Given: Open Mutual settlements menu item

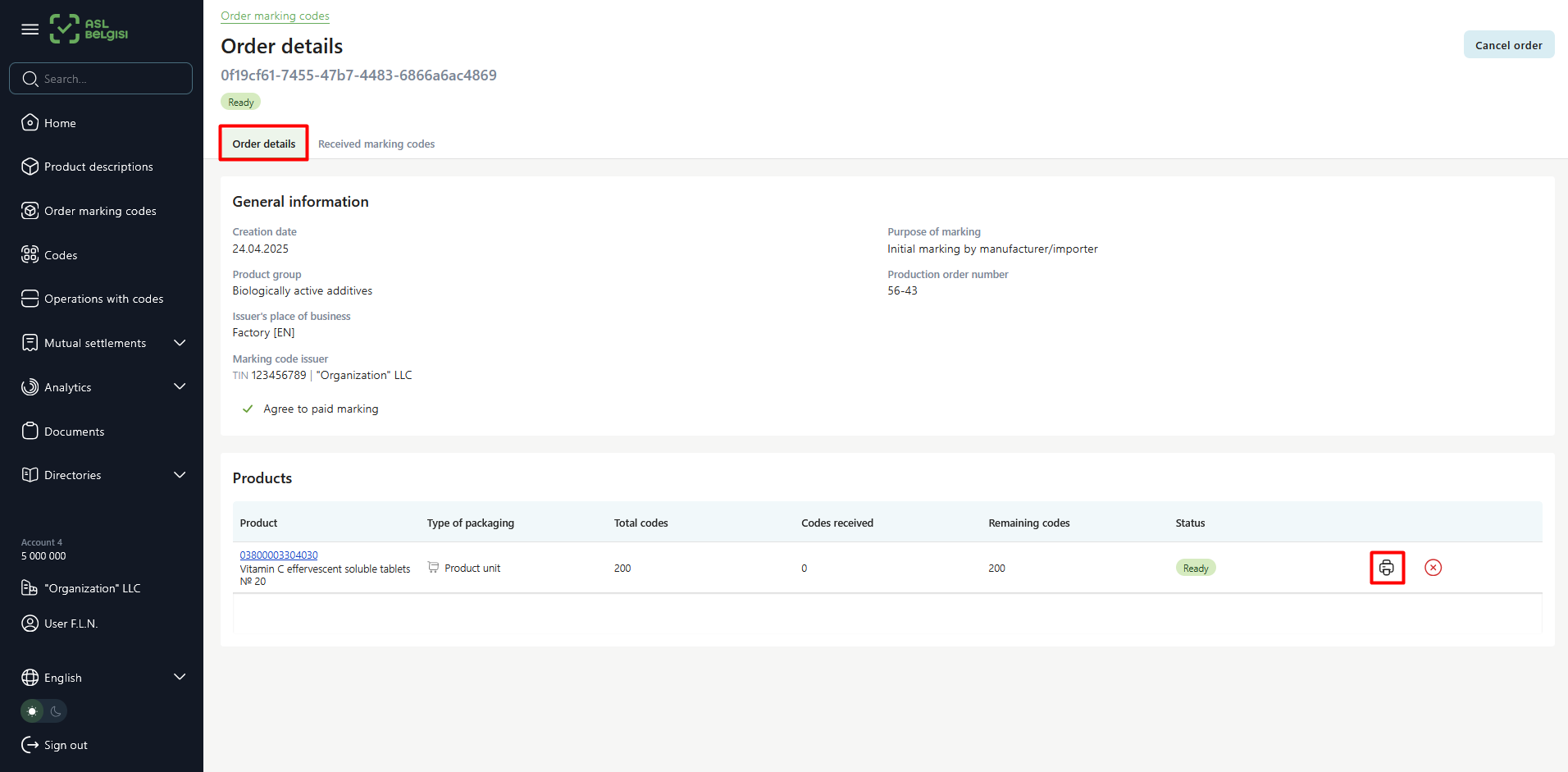Looking at the screenshot, I should (95, 343).
